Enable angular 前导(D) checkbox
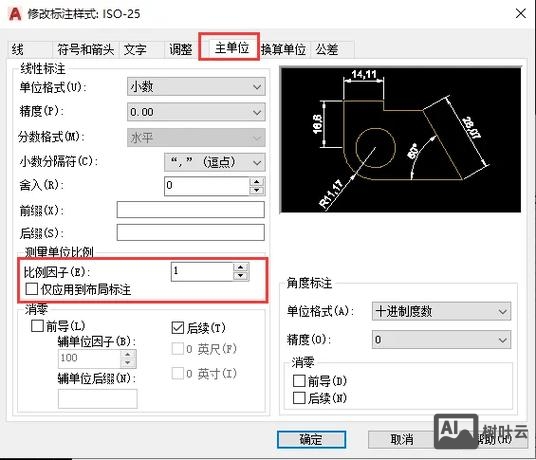536x460 pixels. point(299,380)
